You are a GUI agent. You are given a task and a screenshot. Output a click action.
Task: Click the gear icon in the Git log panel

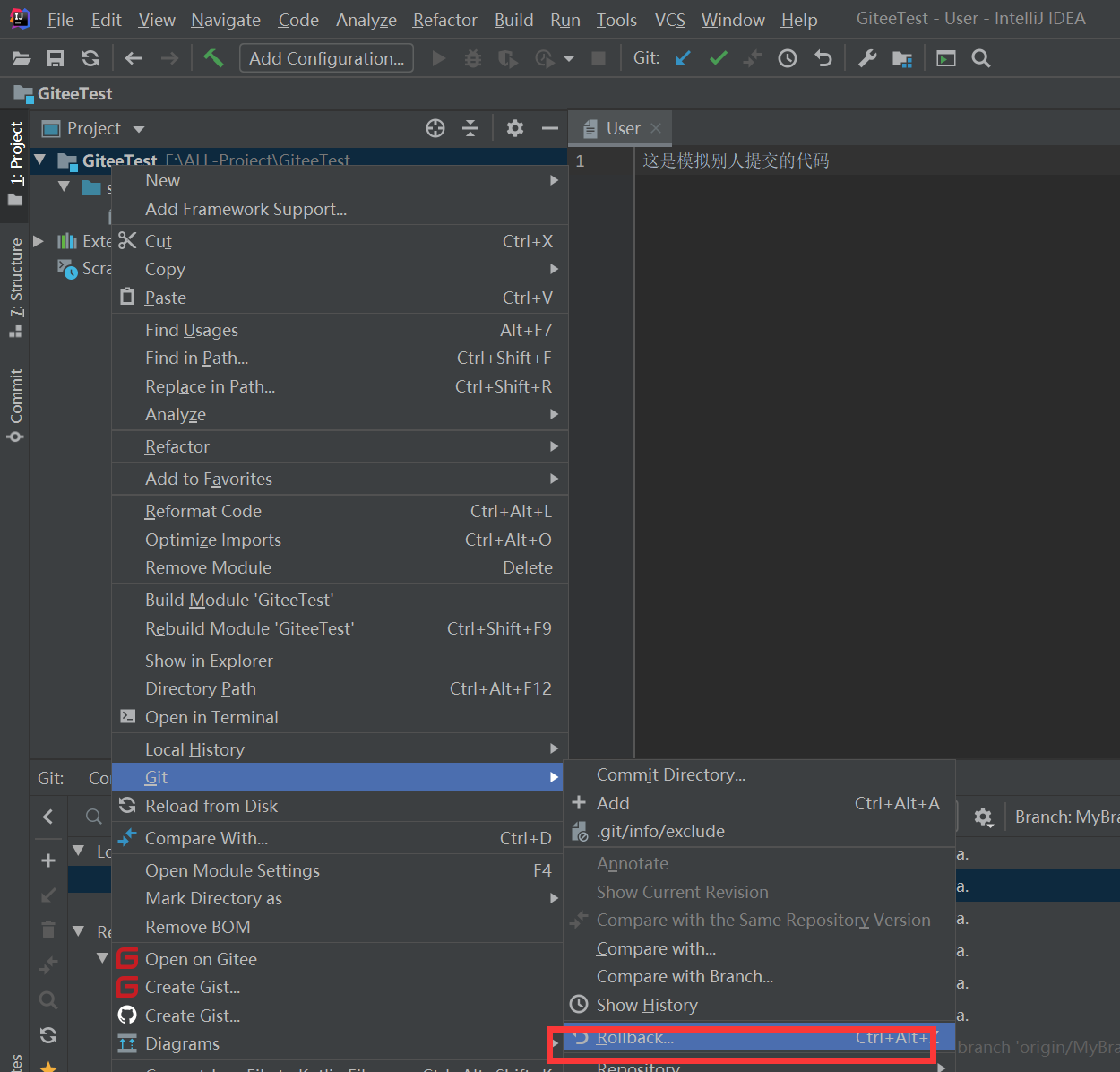point(984,817)
